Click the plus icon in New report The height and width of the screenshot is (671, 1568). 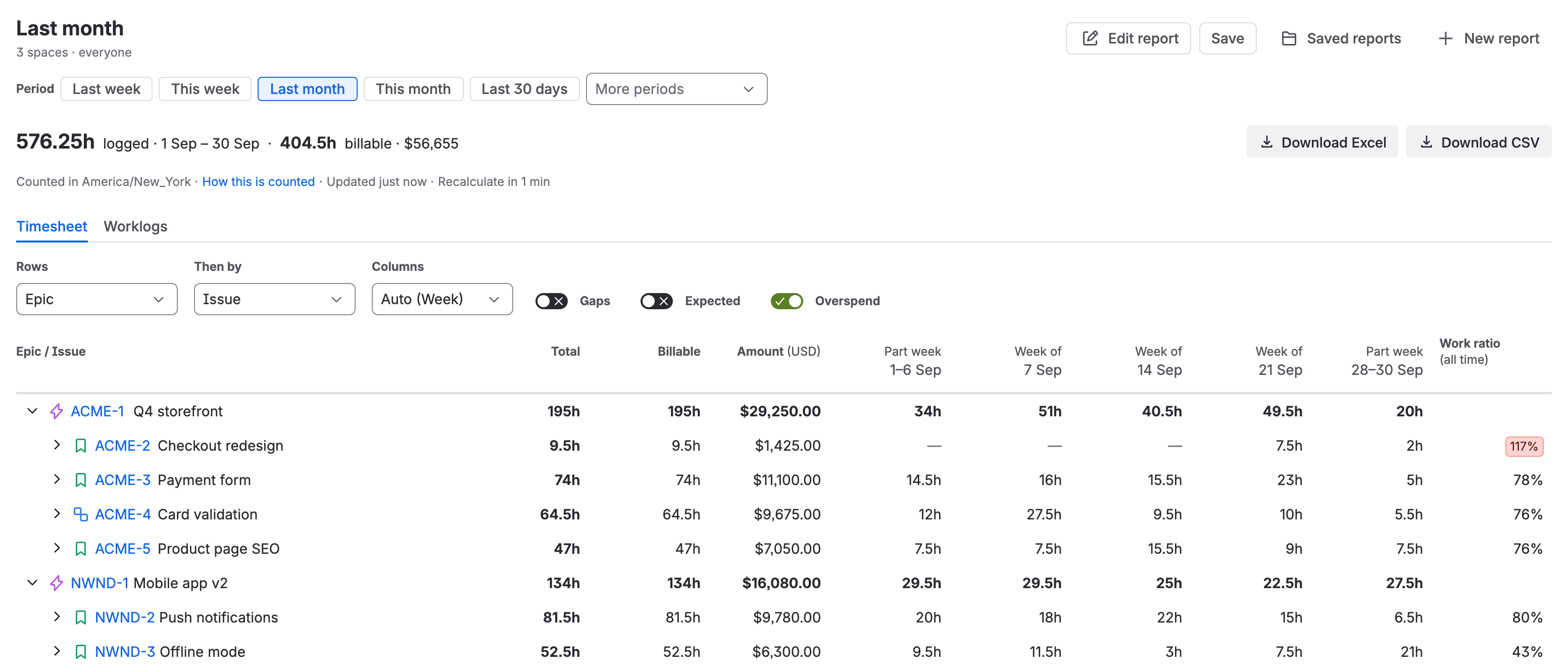point(1446,38)
